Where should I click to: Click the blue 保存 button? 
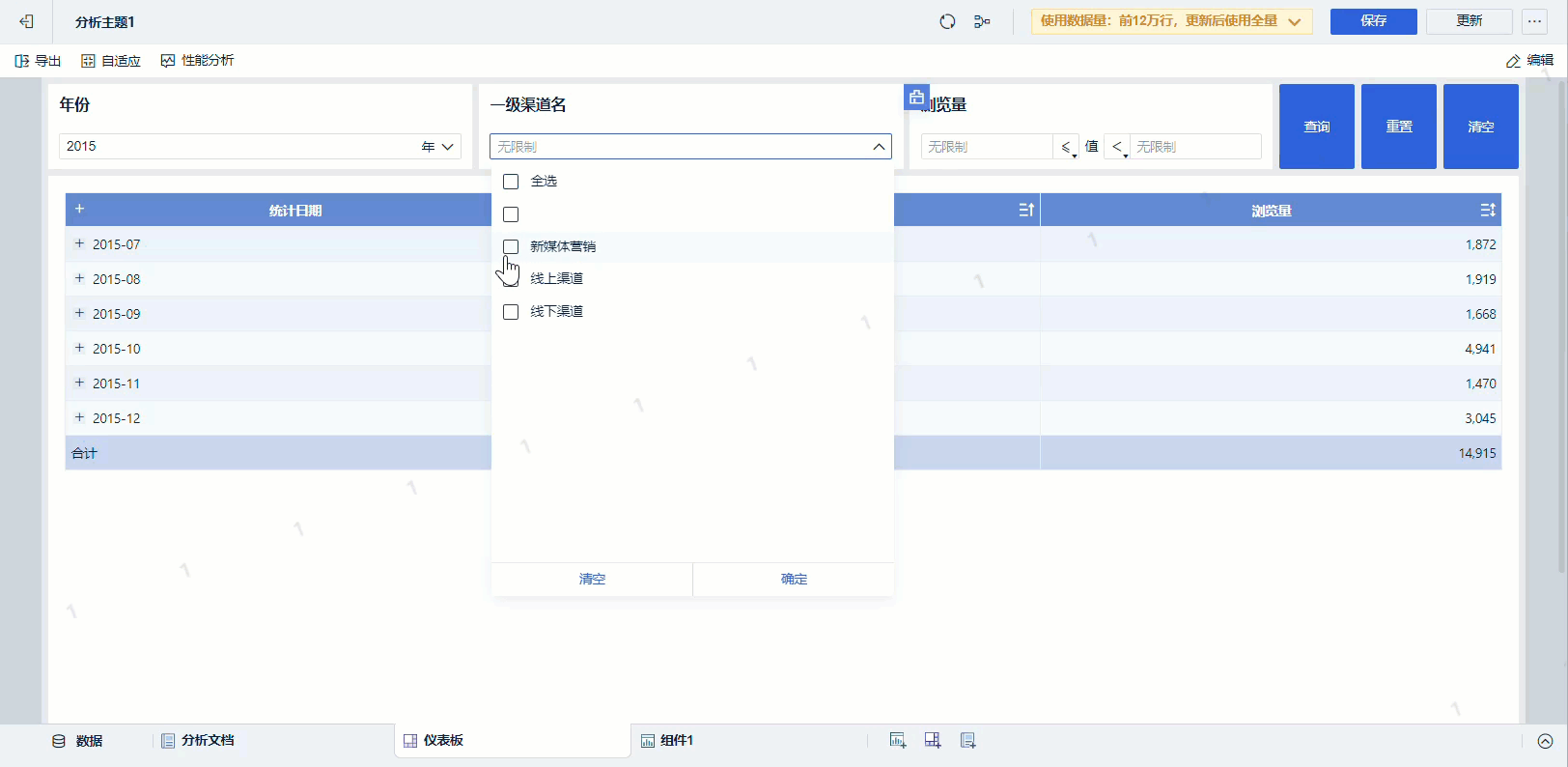click(1373, 21)
